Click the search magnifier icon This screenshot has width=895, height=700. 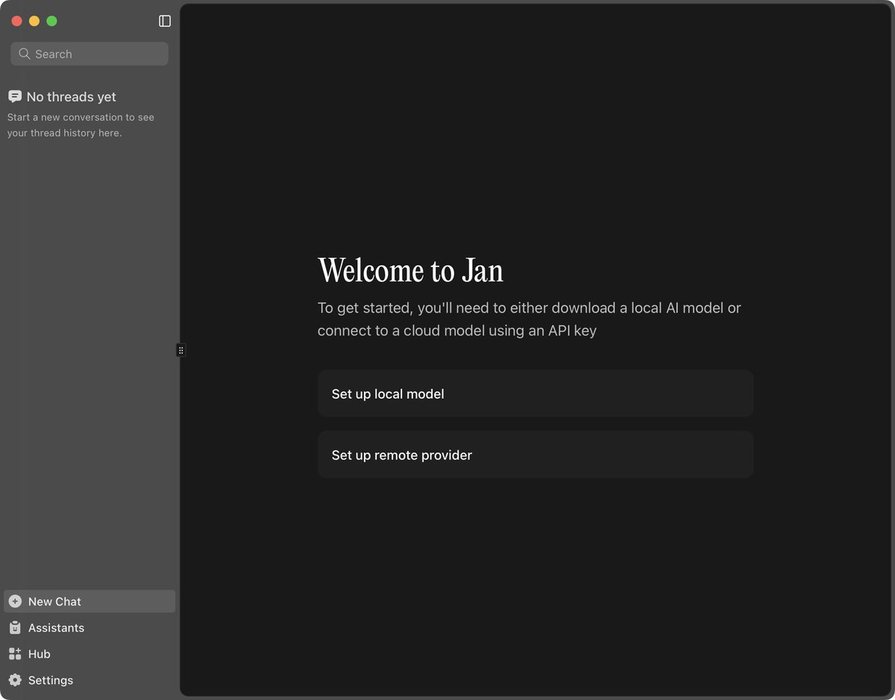(x=24, y=54)
